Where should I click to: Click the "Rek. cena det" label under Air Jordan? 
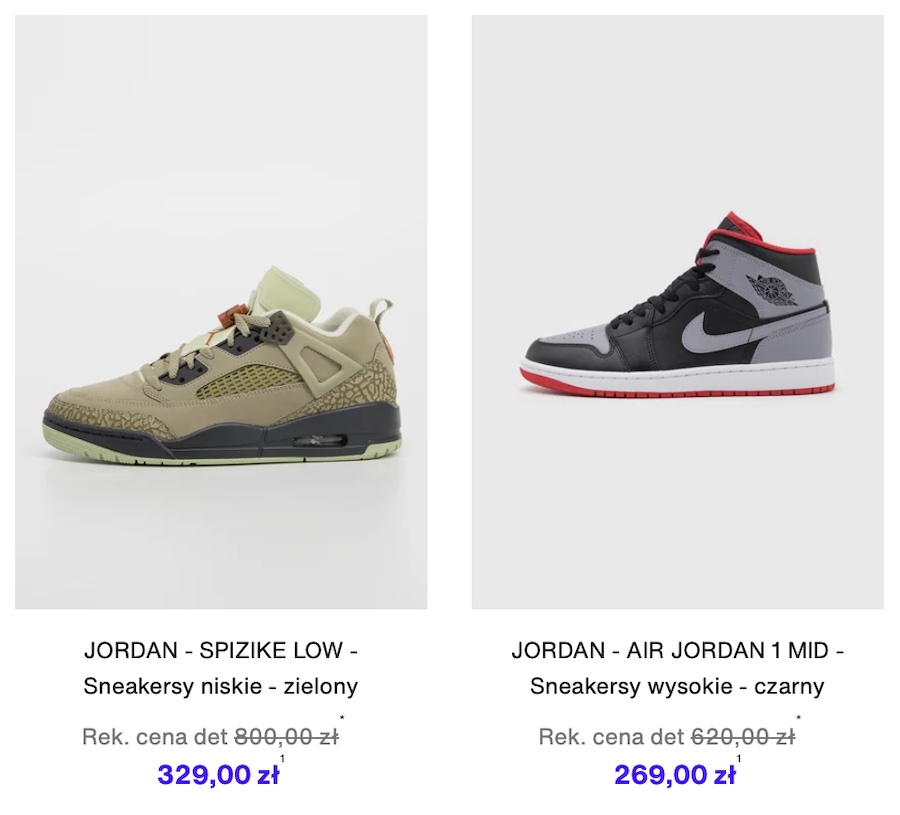pyautogui.click(x=612, y=736)
